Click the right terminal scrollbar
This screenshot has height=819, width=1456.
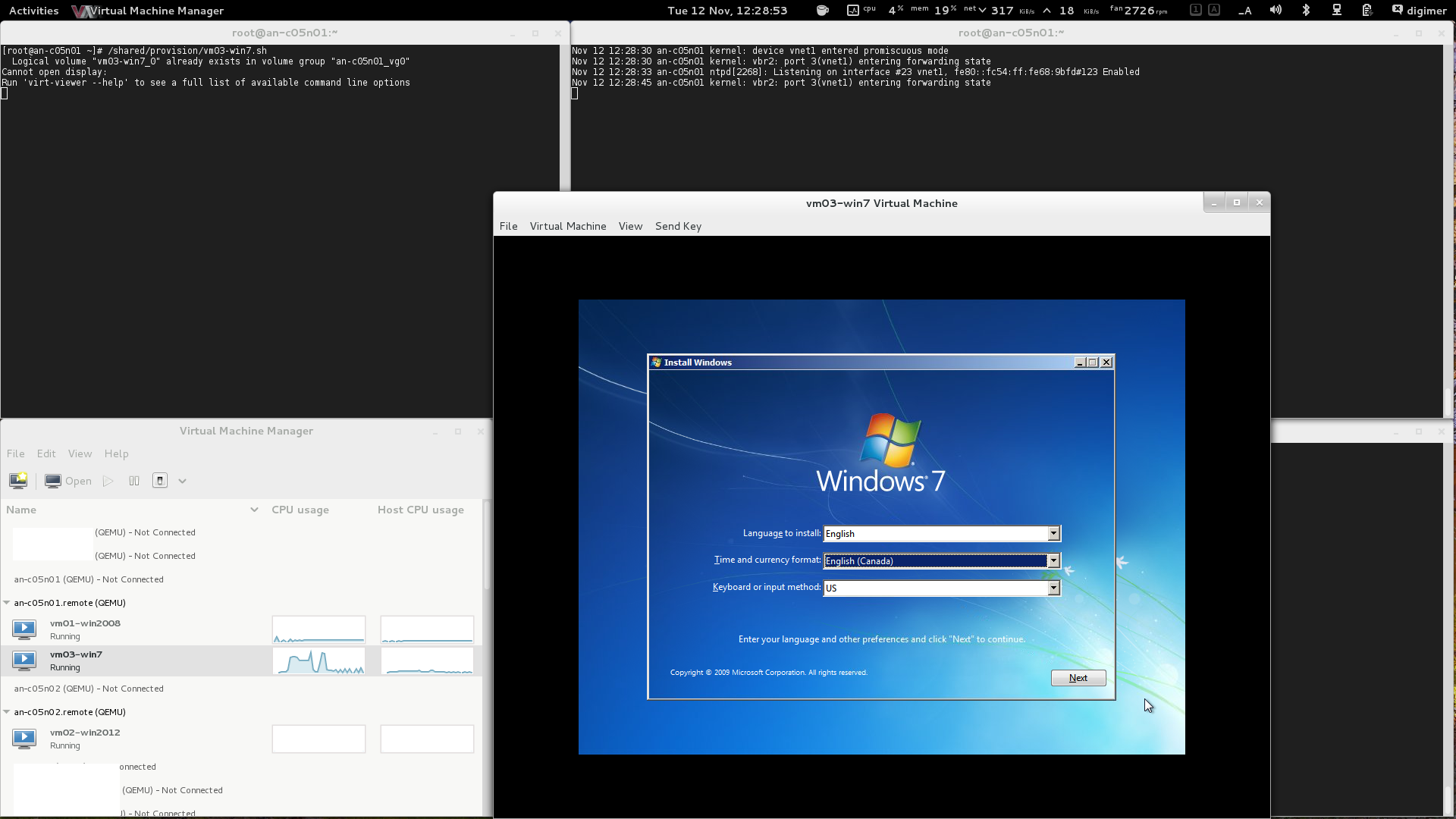point(1448,401)
